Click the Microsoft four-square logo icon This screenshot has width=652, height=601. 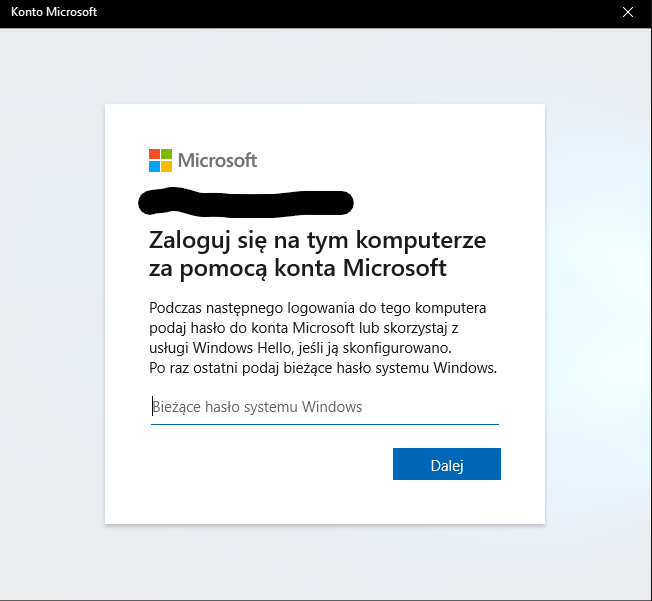pyautogui.click(x=161, y=161)
